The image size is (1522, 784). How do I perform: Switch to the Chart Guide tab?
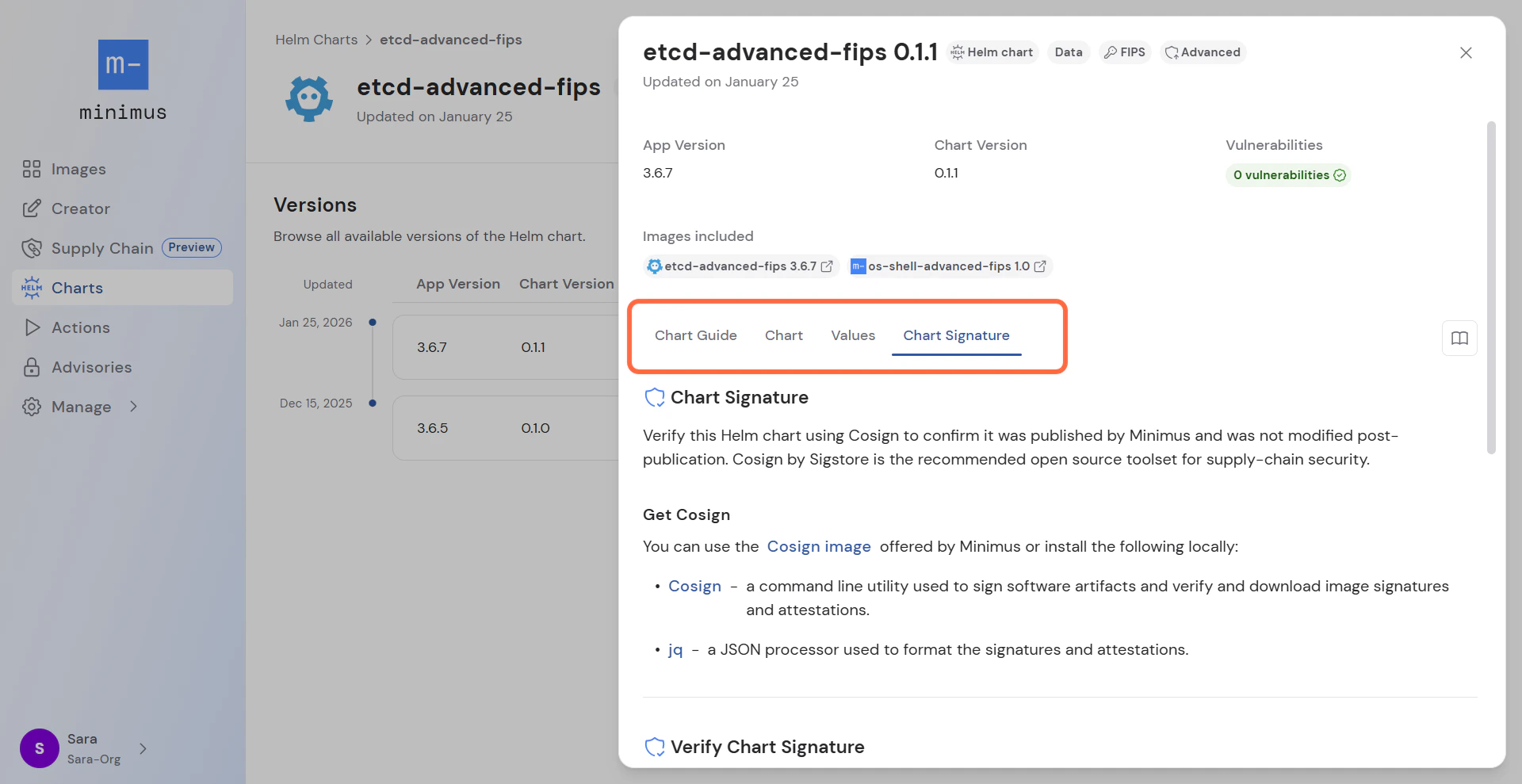[696, 335]
